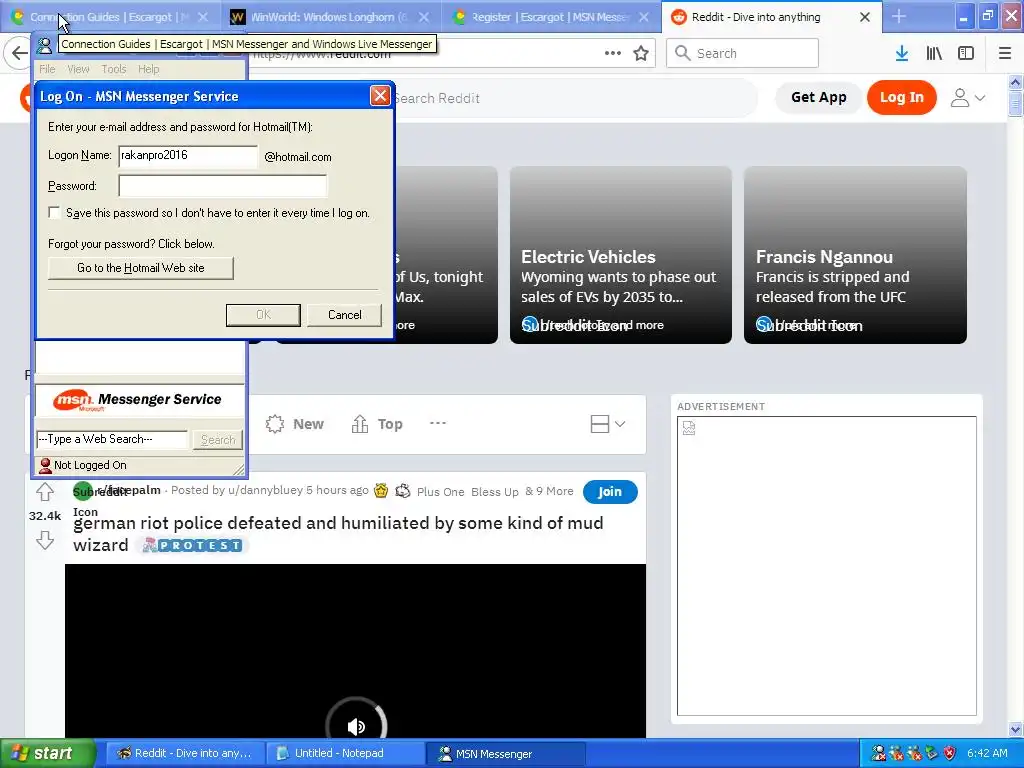1024x768 pixels.
Task: Click MSN Messenger taskbar button
Action: [x=506, y=753]
